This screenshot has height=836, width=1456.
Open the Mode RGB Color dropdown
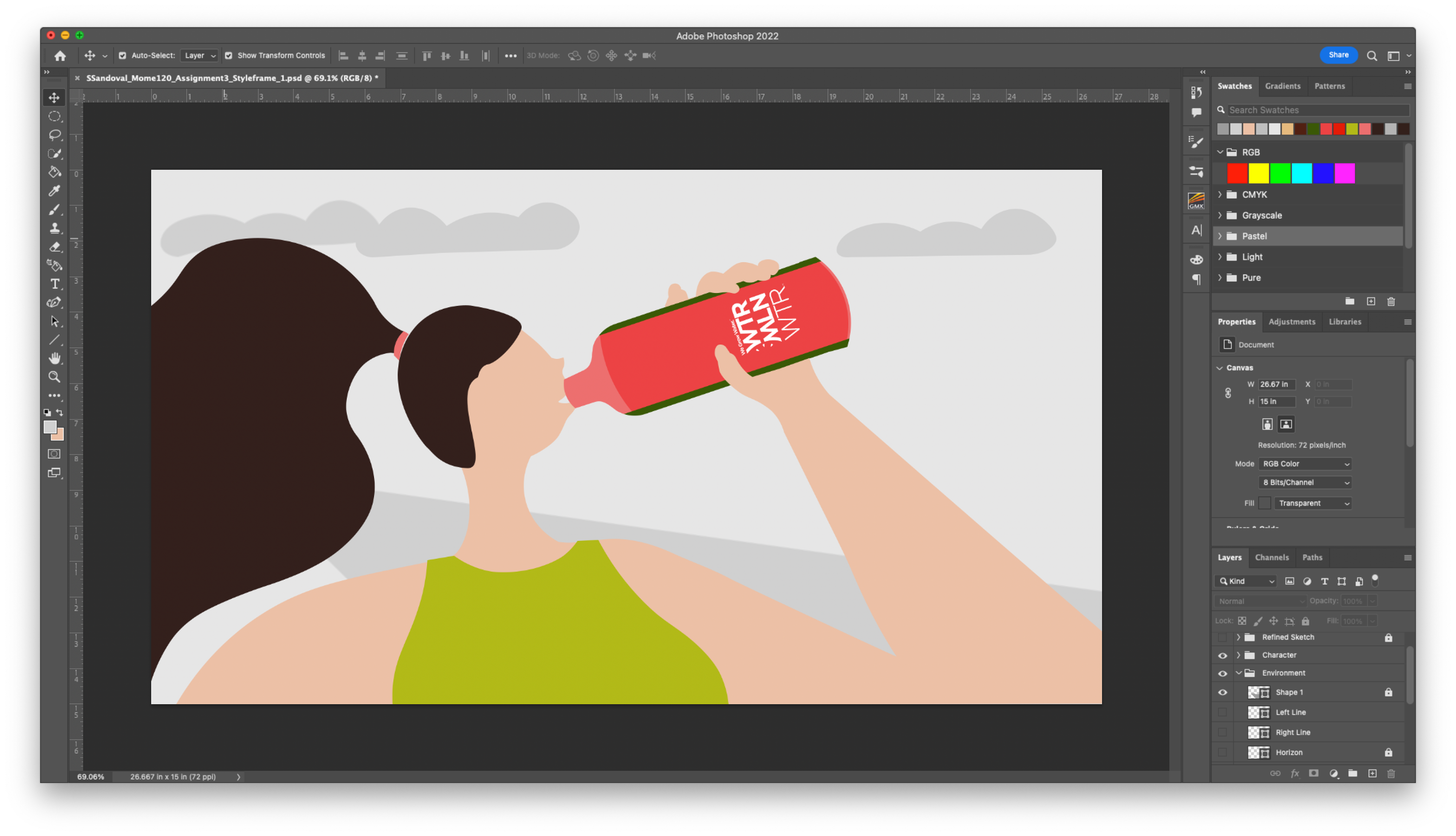click(x=1304, y=464)
